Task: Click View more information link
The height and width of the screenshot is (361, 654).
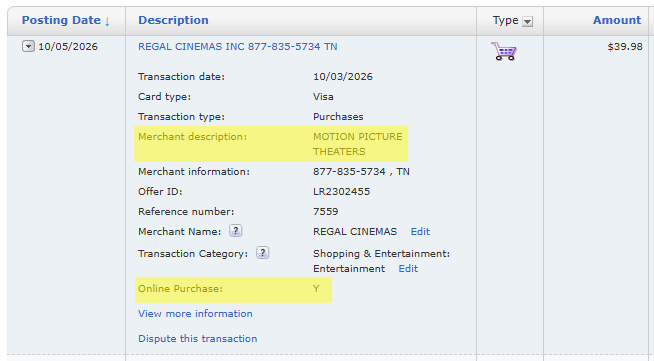Action: point(195,314)
